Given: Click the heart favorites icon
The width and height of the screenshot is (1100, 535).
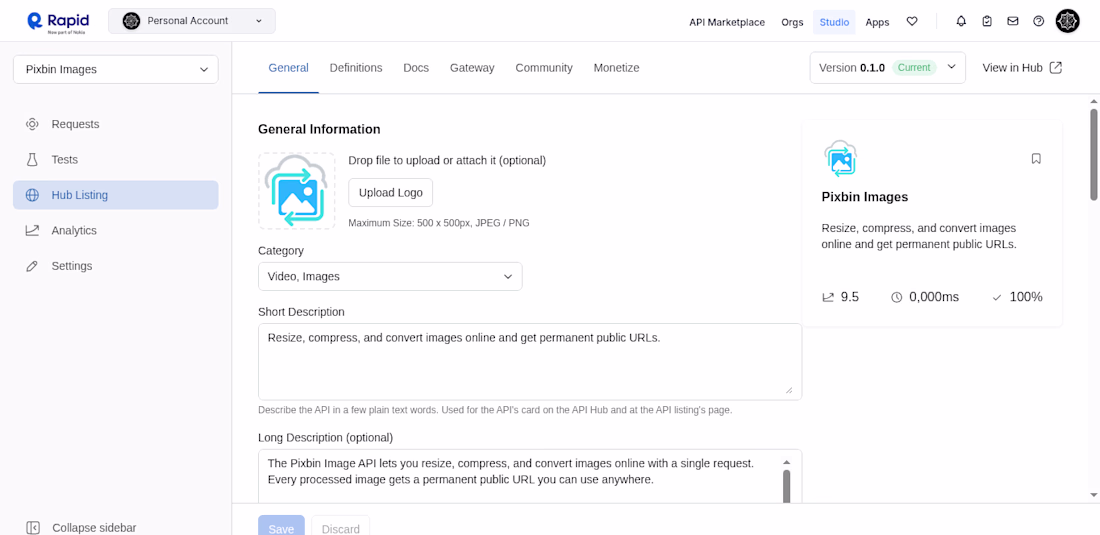Looking at the screenshot, I should [912, 21].
